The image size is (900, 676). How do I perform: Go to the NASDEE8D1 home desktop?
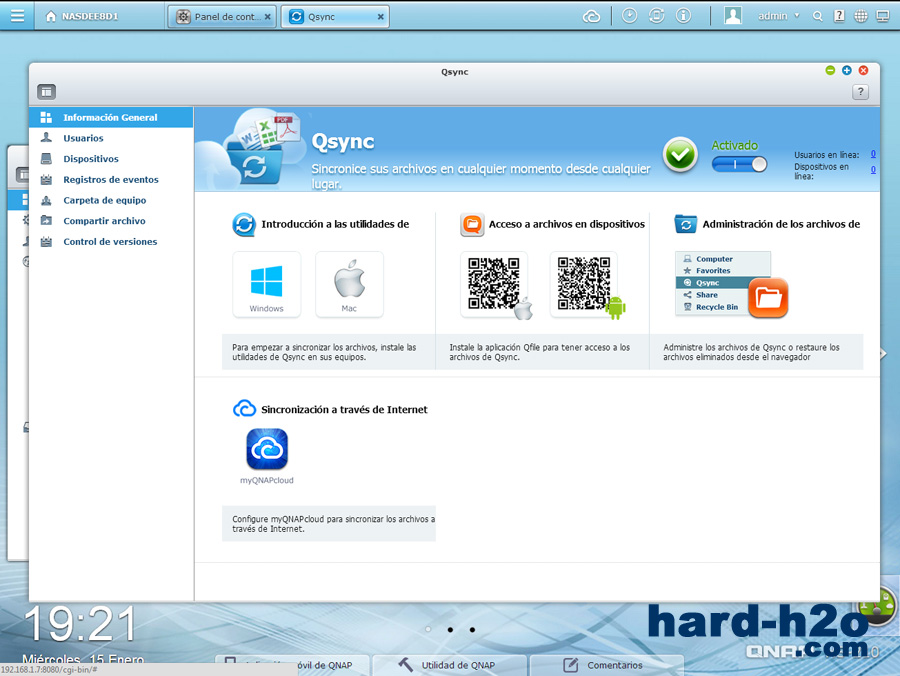point(81,17)
